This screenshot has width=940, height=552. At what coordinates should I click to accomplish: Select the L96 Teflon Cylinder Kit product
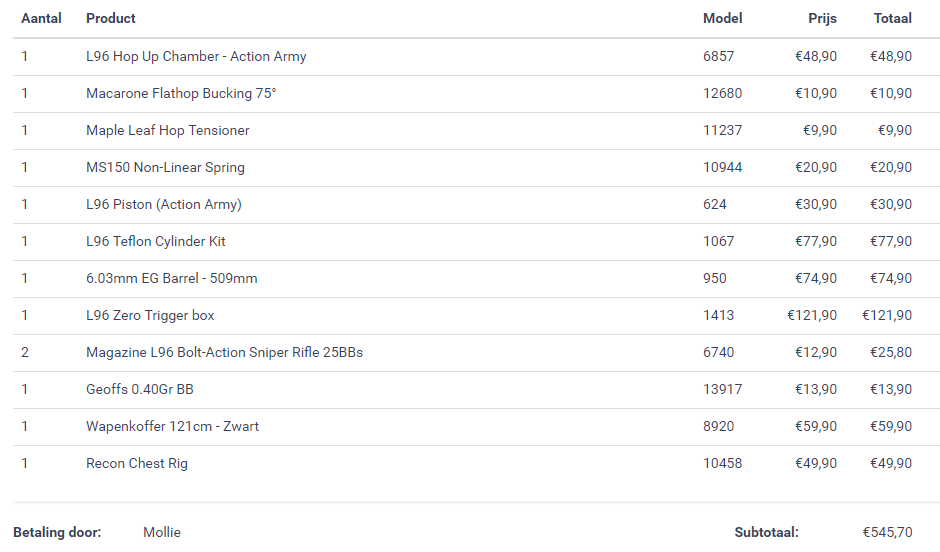(x=156, y=241)
